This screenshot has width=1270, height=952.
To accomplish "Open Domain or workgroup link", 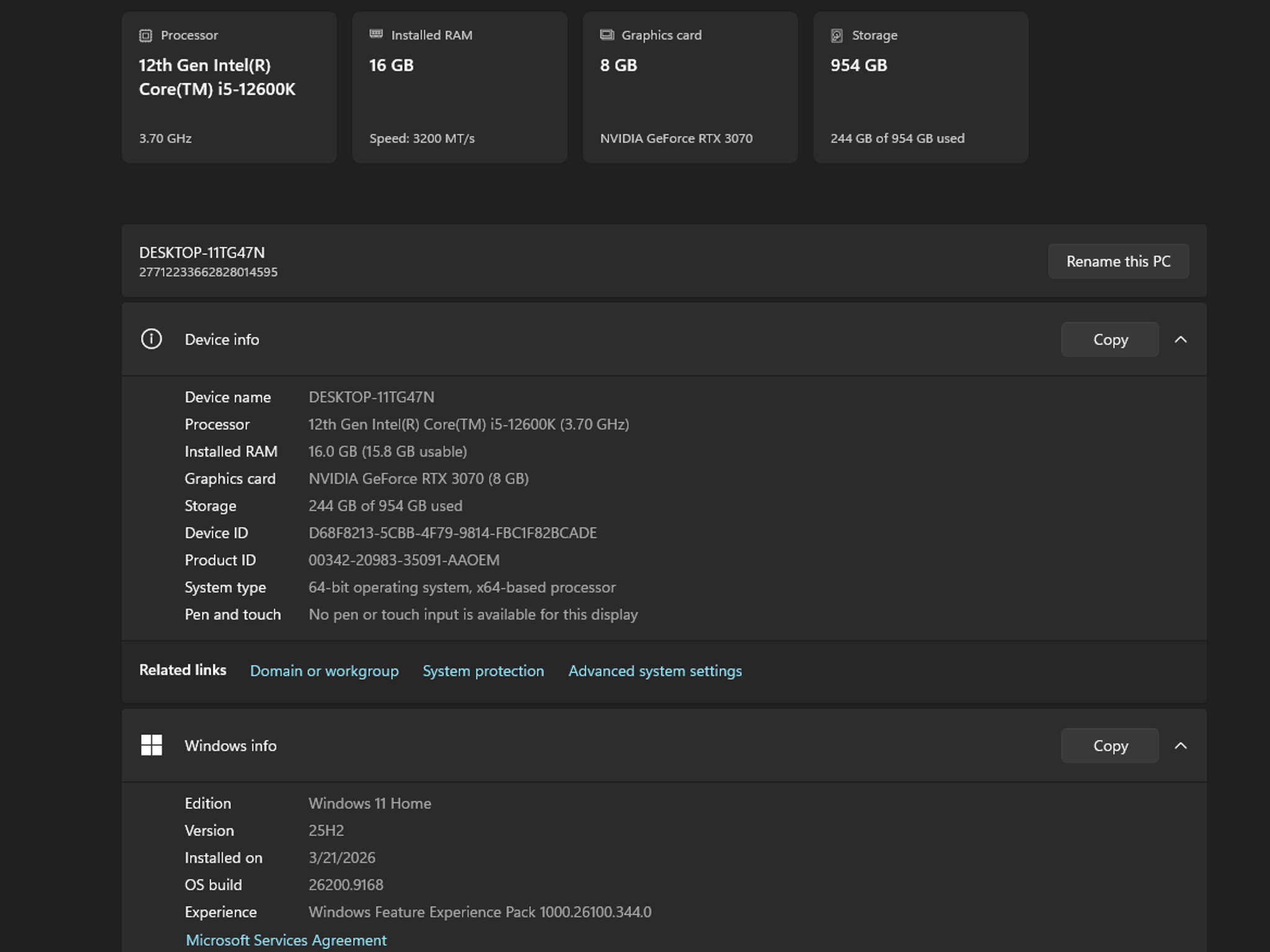I will tap(324, 671).
